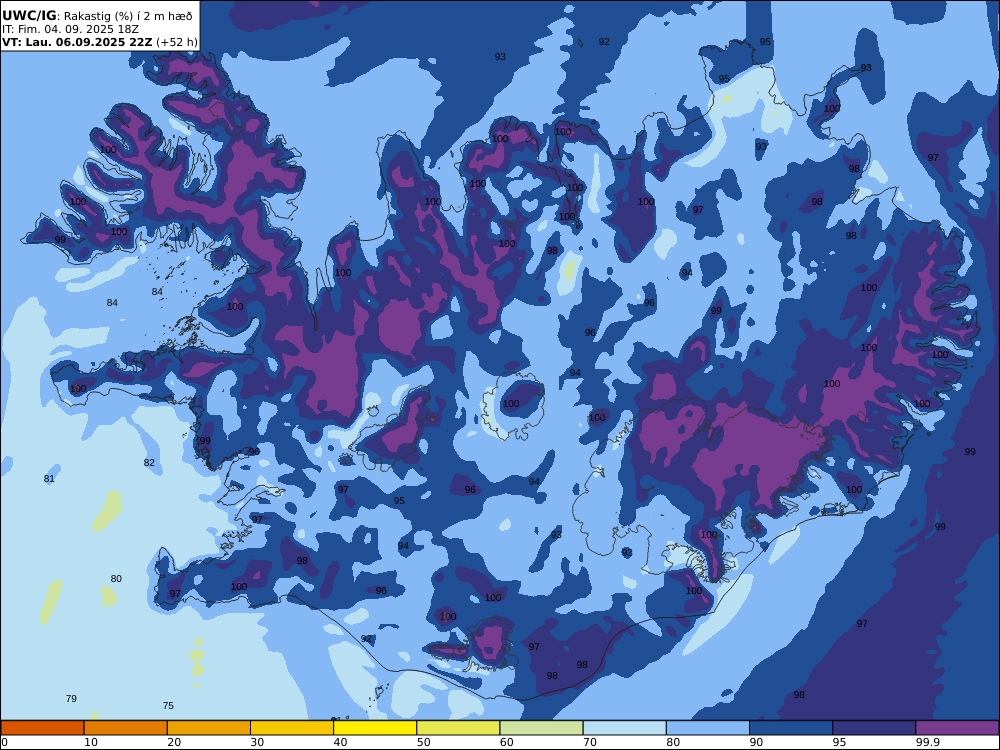Click the 80 humidity value on the map

coord(115,578)
